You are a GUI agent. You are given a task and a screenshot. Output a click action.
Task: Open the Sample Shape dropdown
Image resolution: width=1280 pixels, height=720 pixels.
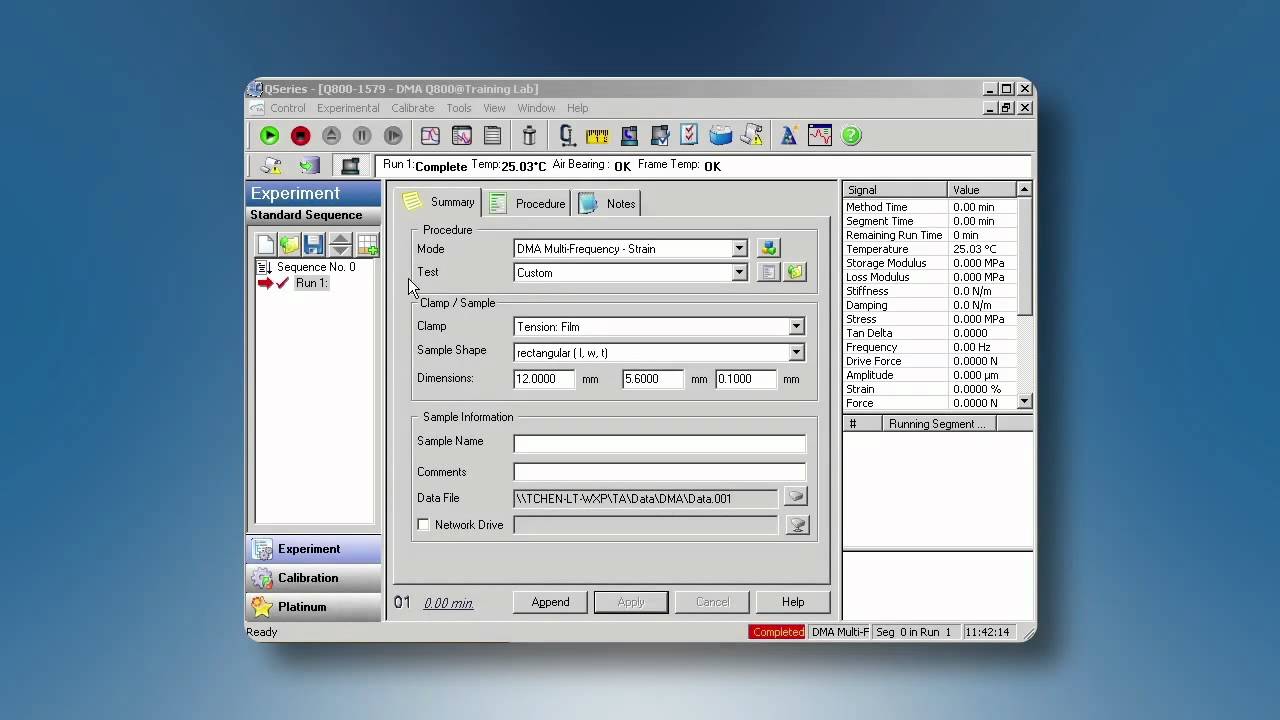tap(796, 353)
